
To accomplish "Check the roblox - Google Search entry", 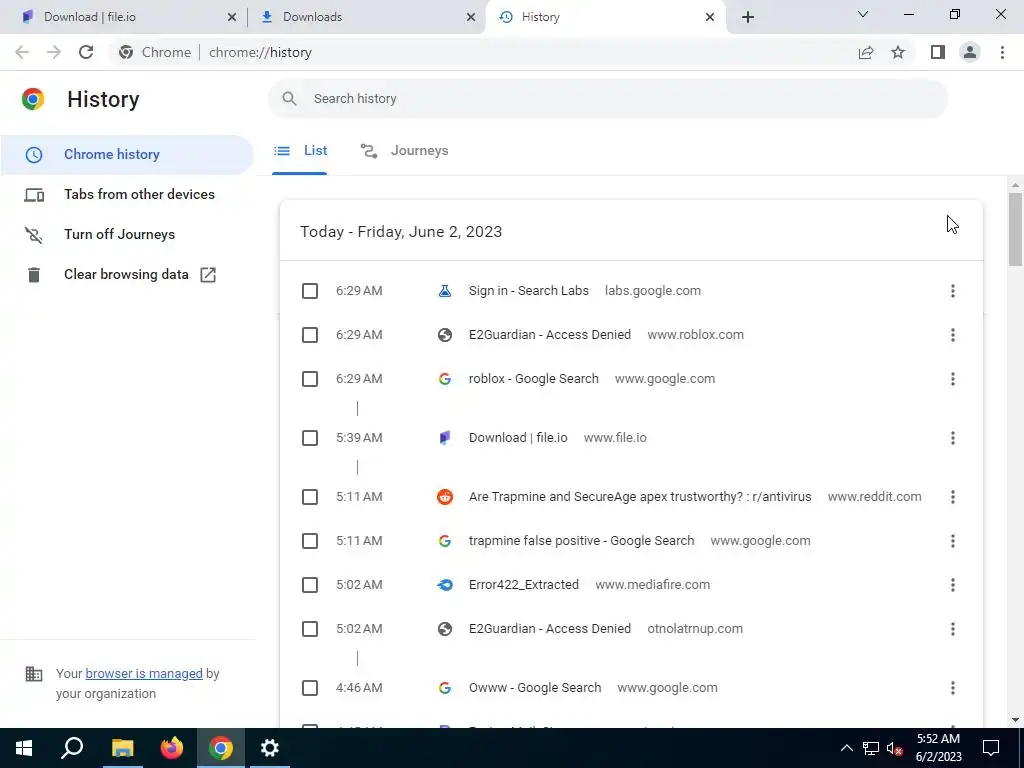I will [x=310, y=379].
